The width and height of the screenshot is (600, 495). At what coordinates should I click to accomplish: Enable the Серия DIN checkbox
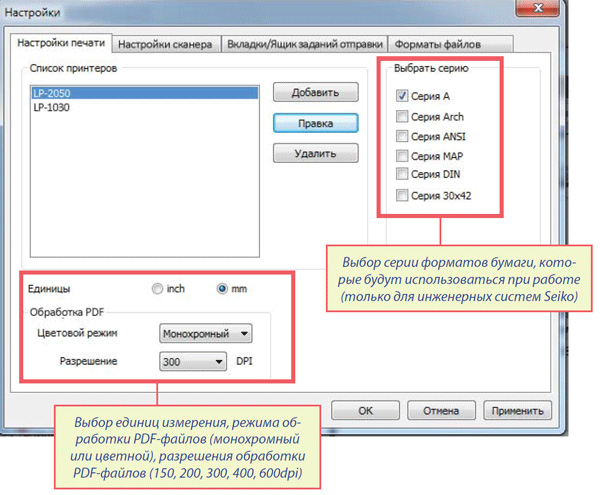(x=402, y=175)
